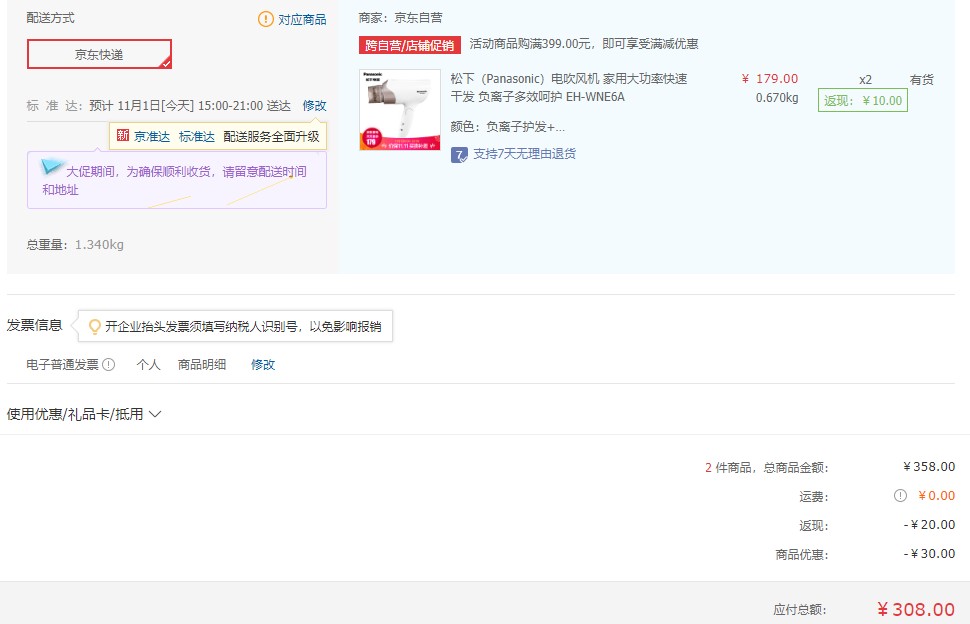Click the lightbulb icon in invoice tip
This screenshot has height=624, width=970.
[95, 326]
